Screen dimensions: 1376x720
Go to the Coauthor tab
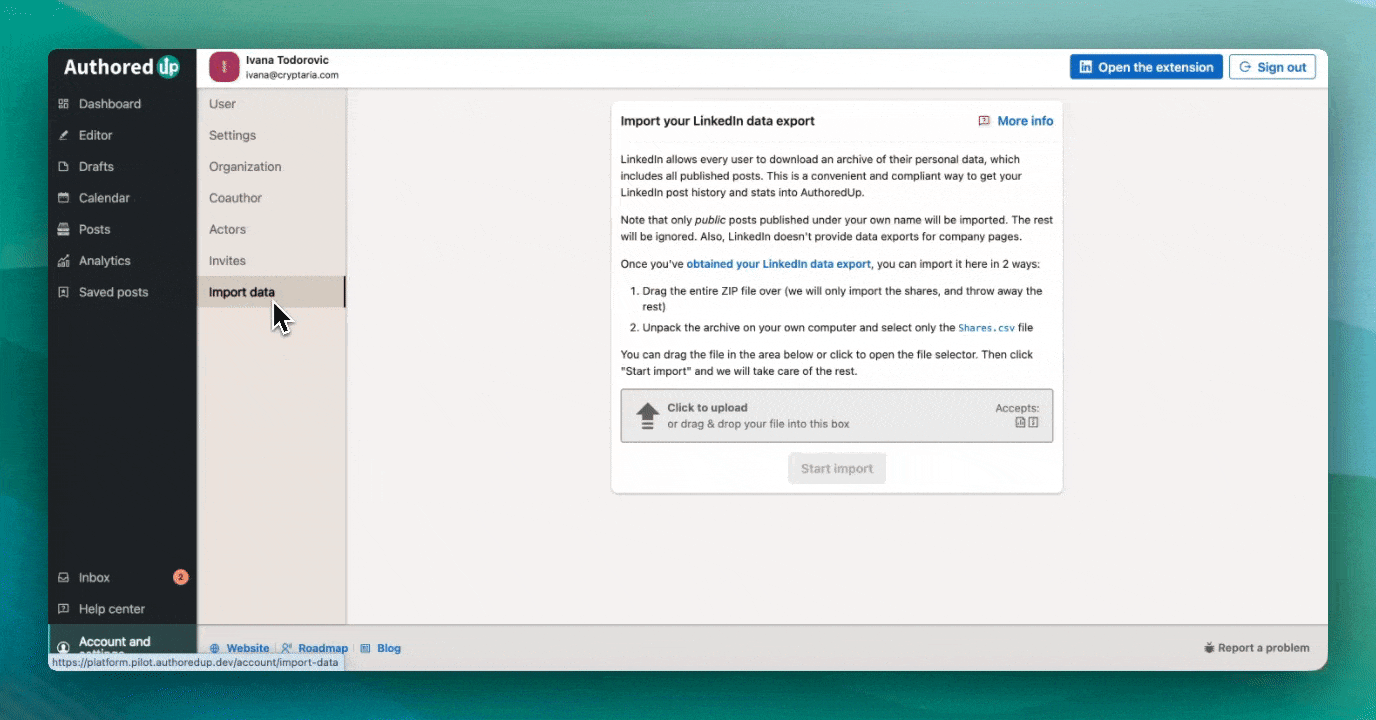[235, 198]
